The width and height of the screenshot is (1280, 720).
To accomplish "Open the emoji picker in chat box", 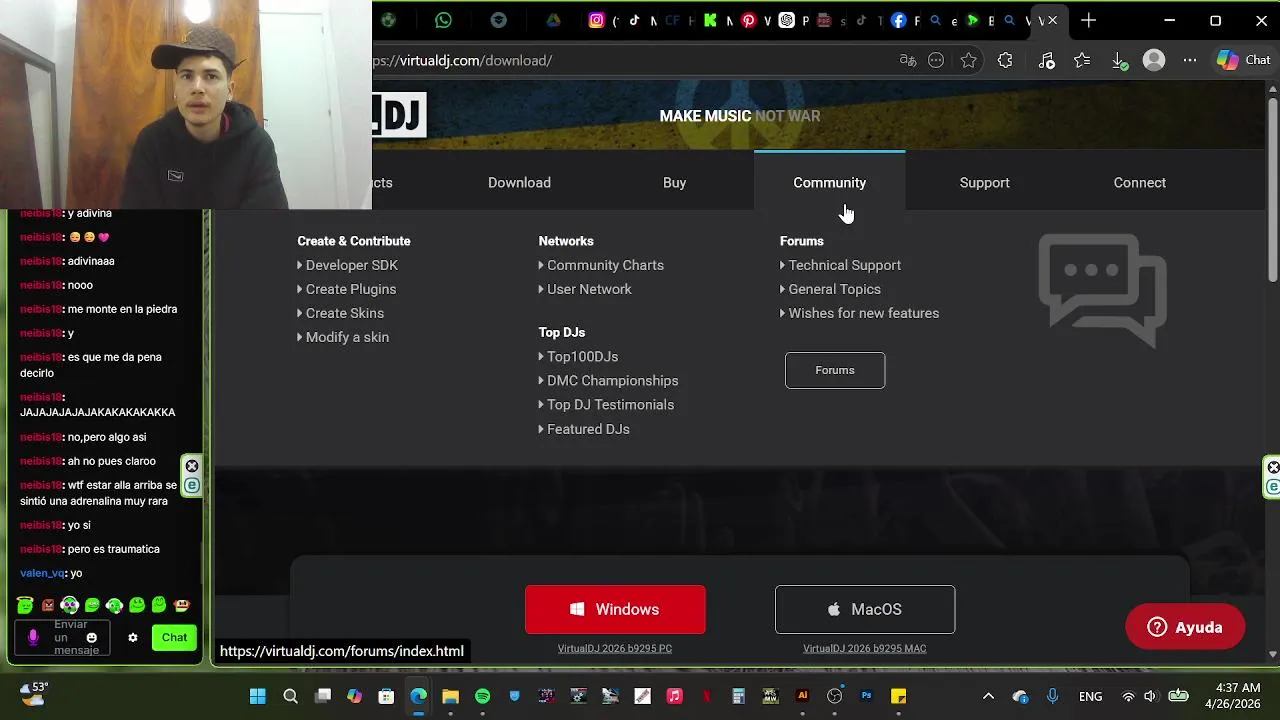I will (x=92, y=637).
